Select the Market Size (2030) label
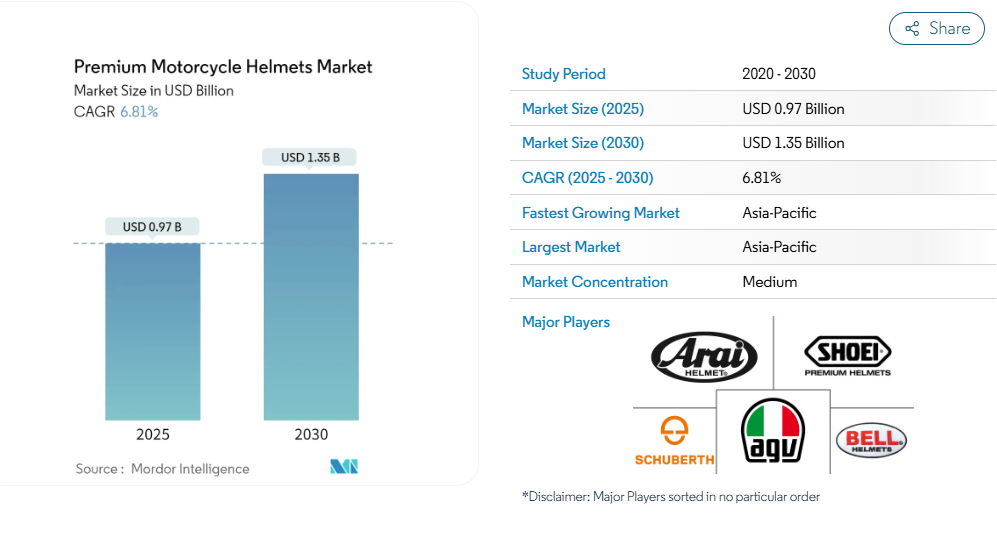997x540 pixels. pyautogui.click(x=582, y=143)
